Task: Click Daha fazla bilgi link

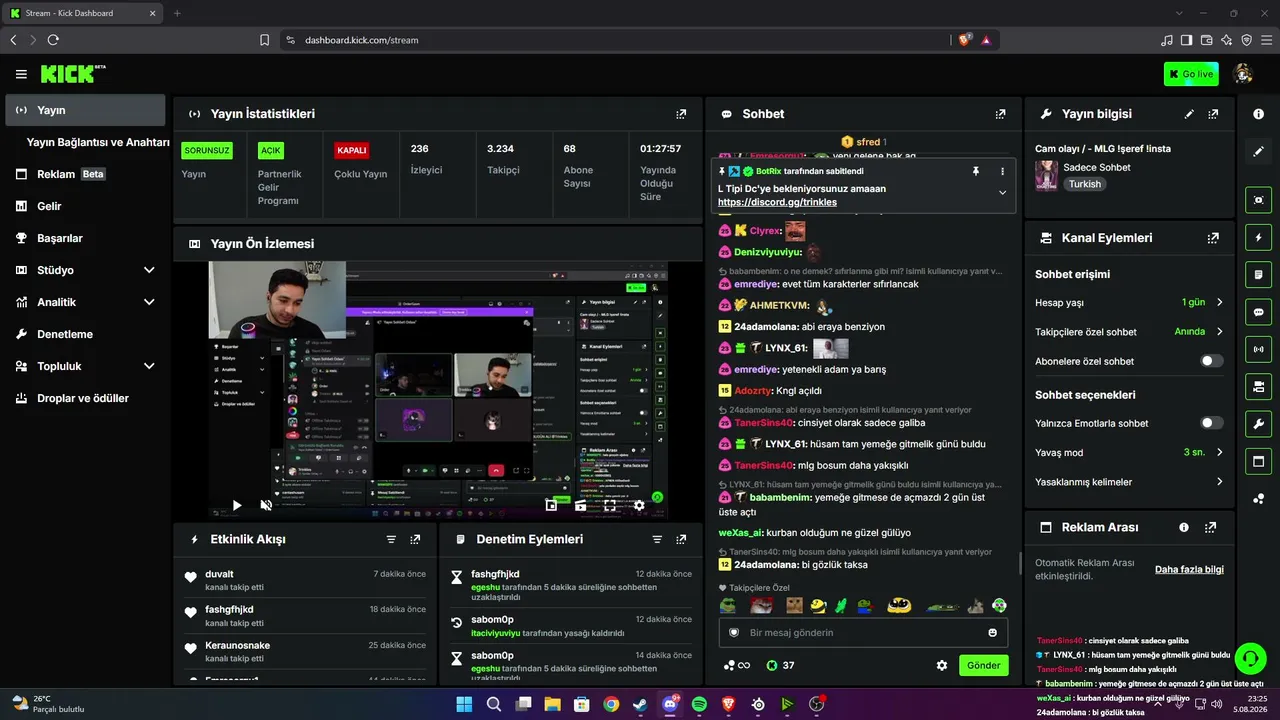Action: (x=1189, y=569)
